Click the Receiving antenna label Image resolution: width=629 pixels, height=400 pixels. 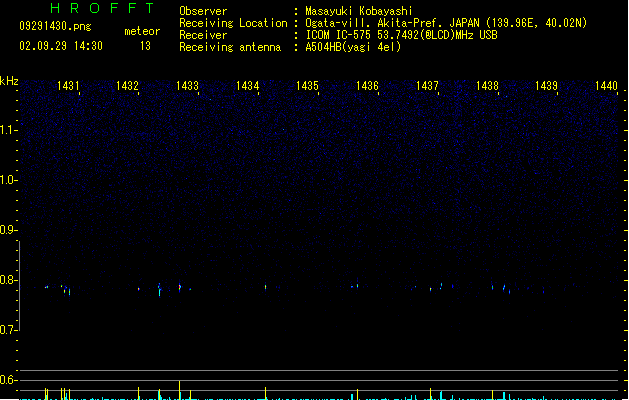tap(230, 47)
